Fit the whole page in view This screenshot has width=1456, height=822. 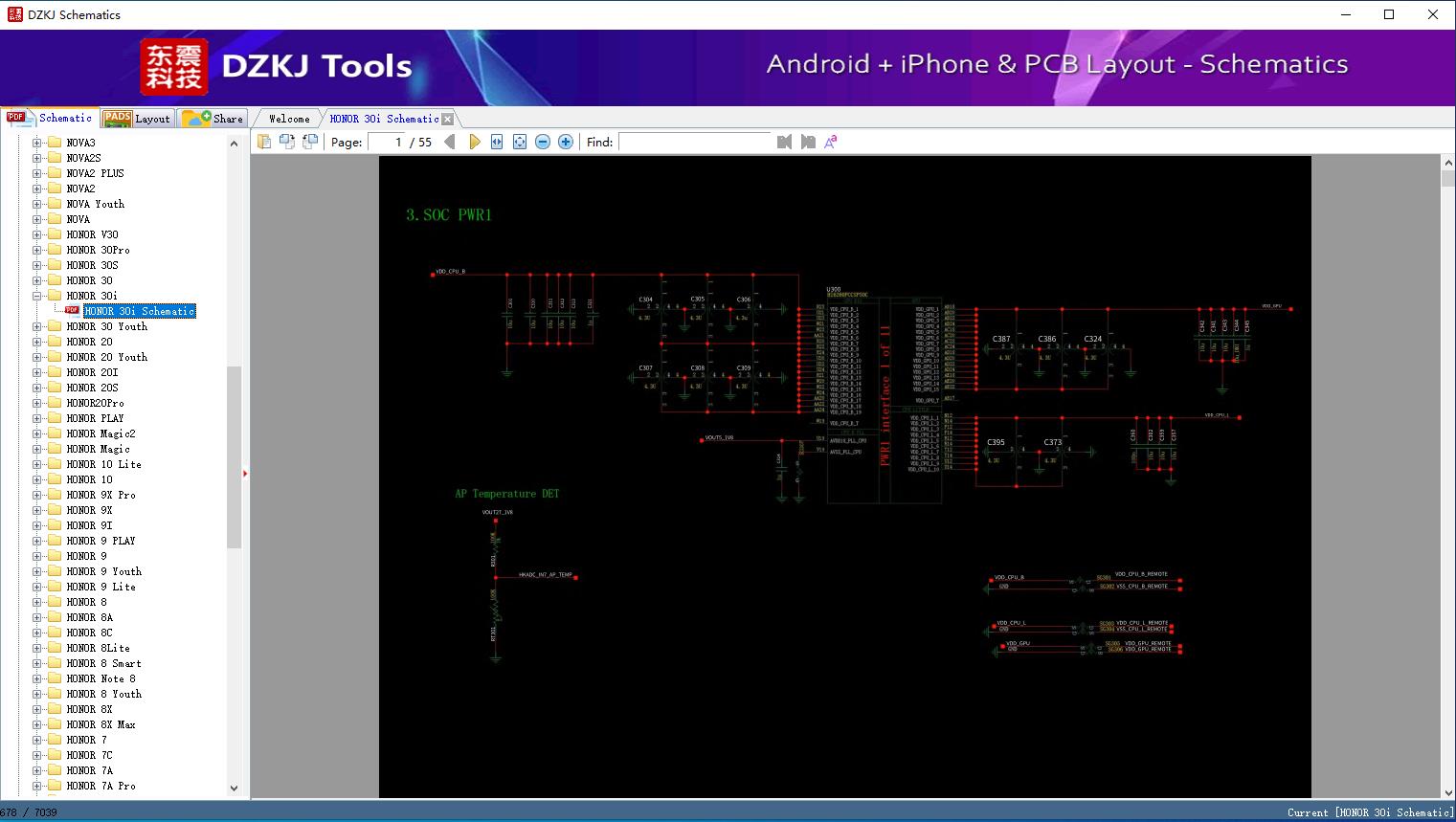click(520, 142)
